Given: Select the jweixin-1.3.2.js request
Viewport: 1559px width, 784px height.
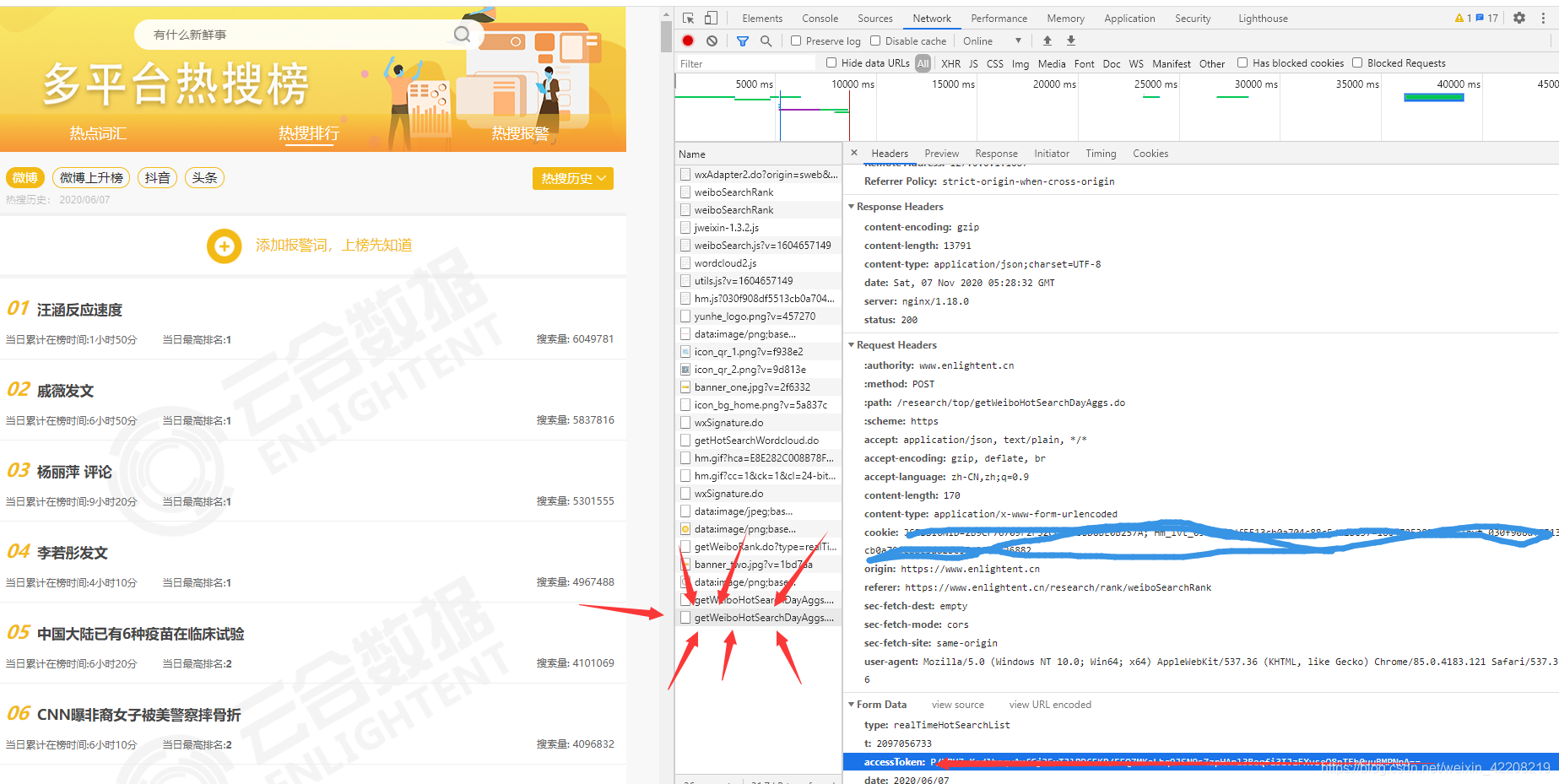Looking at the screenshot, I should [758, 228].
